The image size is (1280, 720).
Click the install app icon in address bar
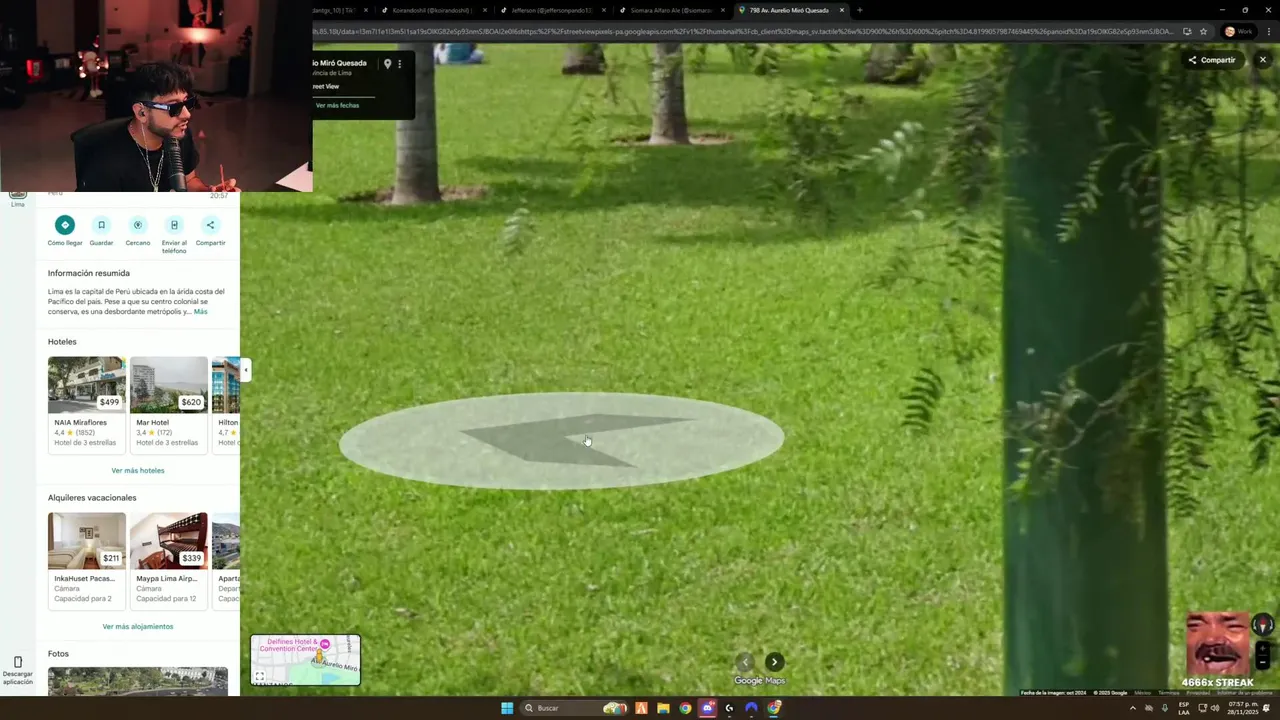point(1187,31)
